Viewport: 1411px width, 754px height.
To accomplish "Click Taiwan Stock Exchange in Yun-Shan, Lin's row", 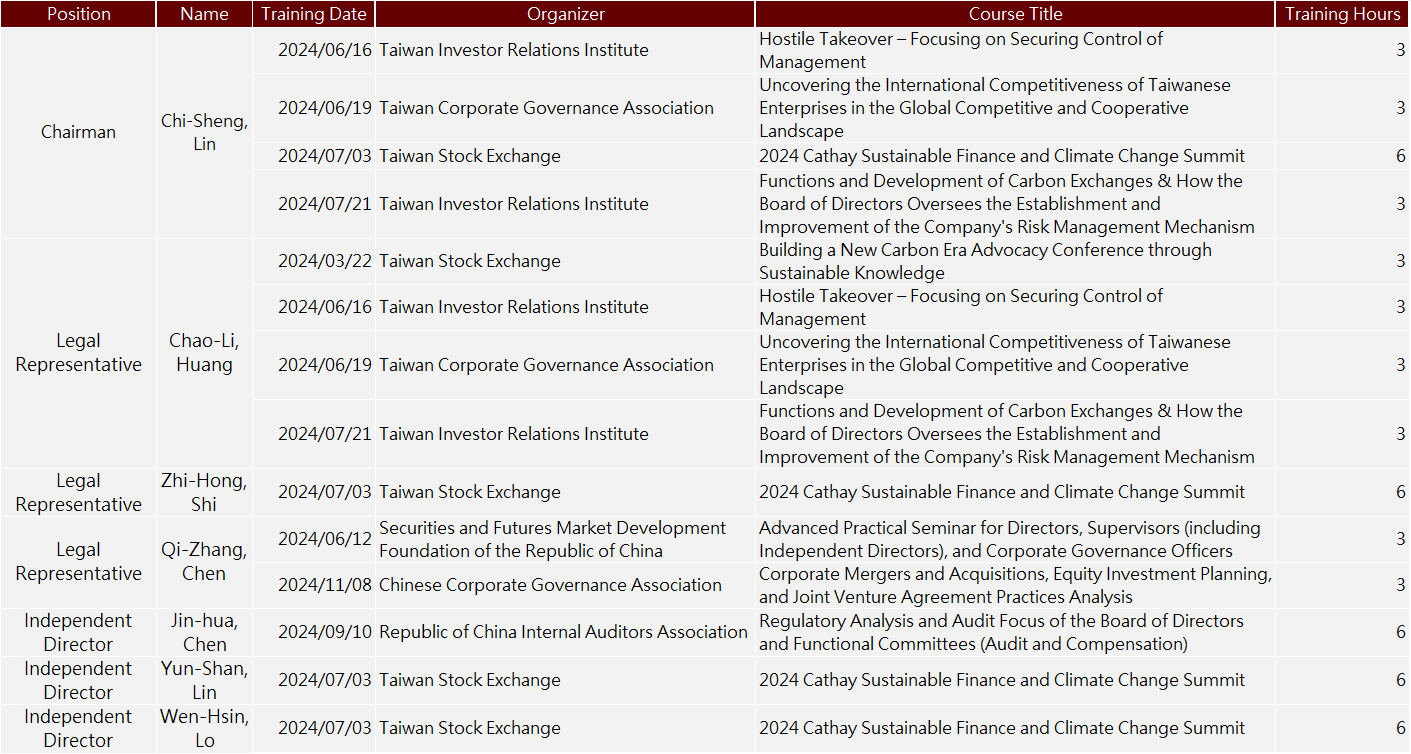I will 469,680.
